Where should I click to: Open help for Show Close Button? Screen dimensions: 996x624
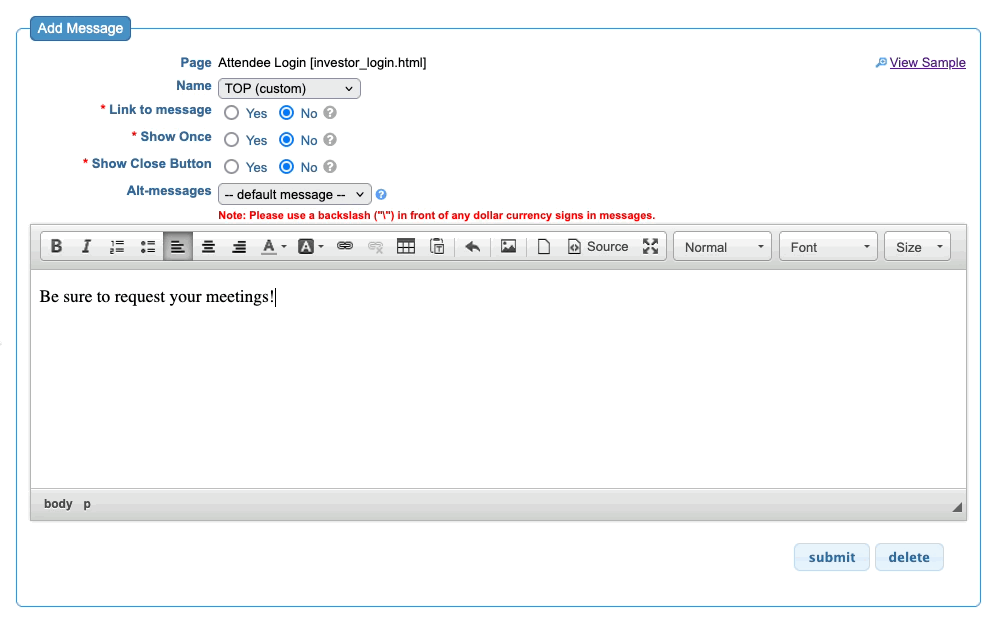[330, 166]
